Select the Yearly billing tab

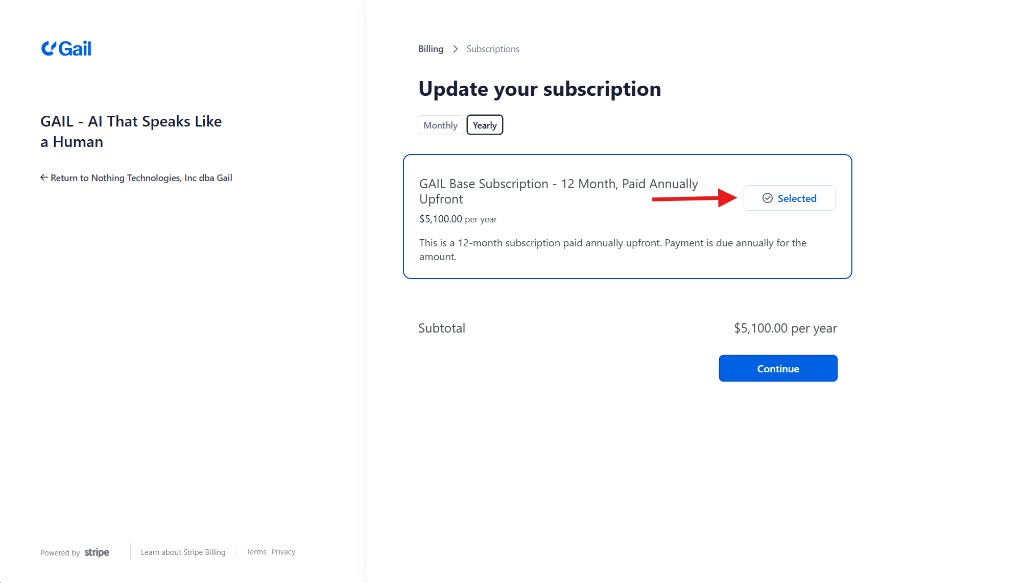tap(485, 125)
